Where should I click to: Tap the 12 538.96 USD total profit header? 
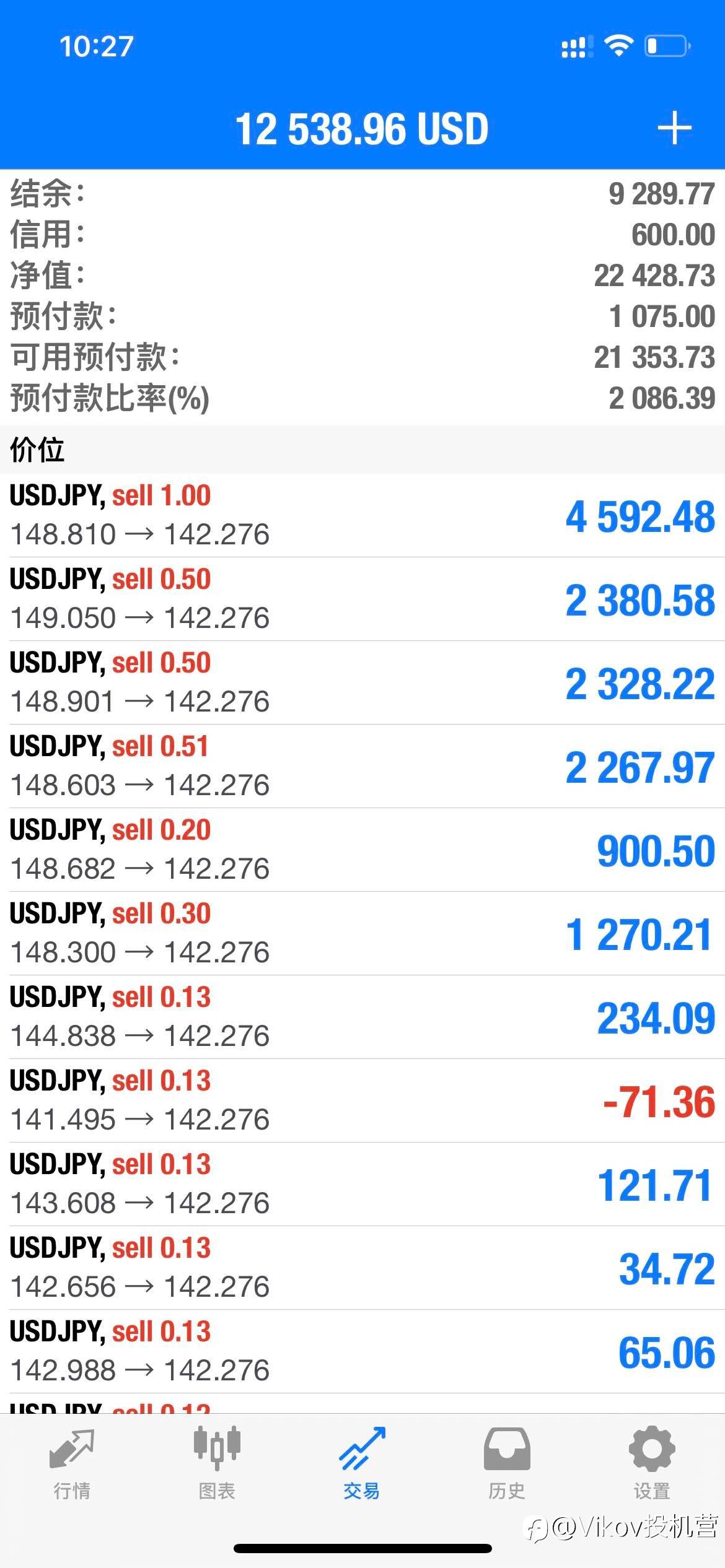362,129
